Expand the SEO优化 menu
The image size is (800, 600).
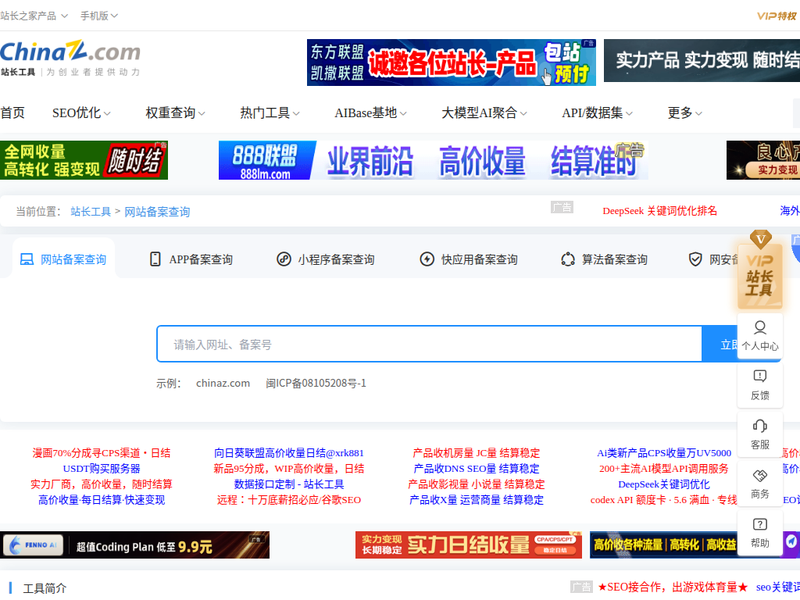82,113
